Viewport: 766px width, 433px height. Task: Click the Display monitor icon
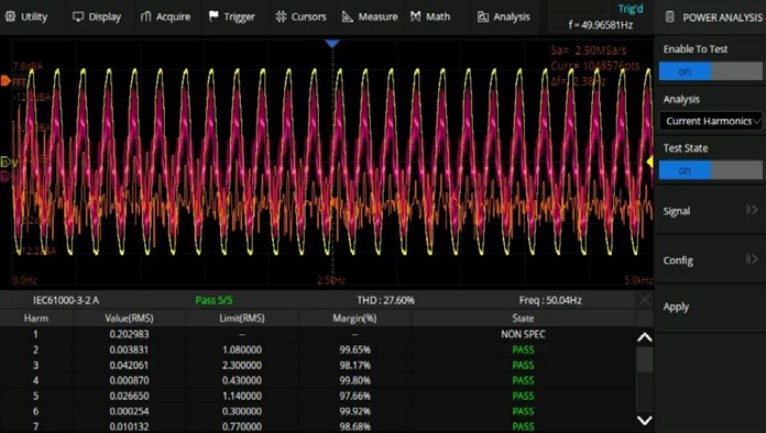click(x=78, y=17)
